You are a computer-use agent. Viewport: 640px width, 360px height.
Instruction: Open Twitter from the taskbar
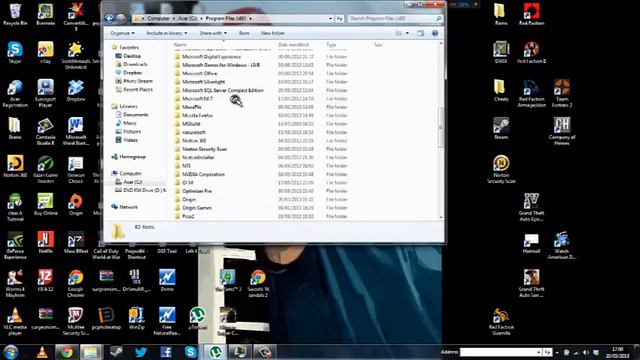(x=141, y=352)
